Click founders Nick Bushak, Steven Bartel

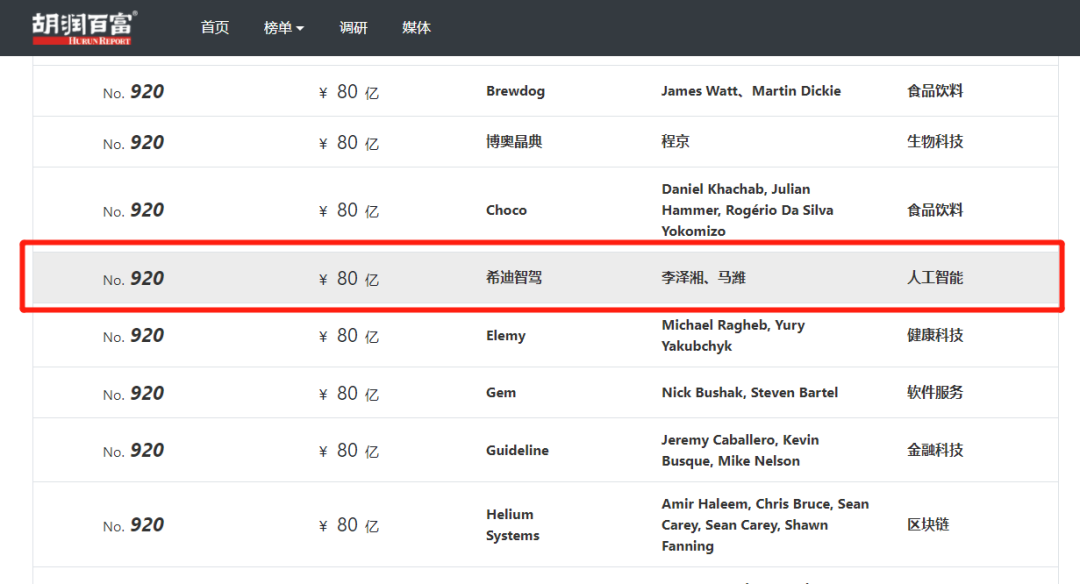tap(749, 393)
